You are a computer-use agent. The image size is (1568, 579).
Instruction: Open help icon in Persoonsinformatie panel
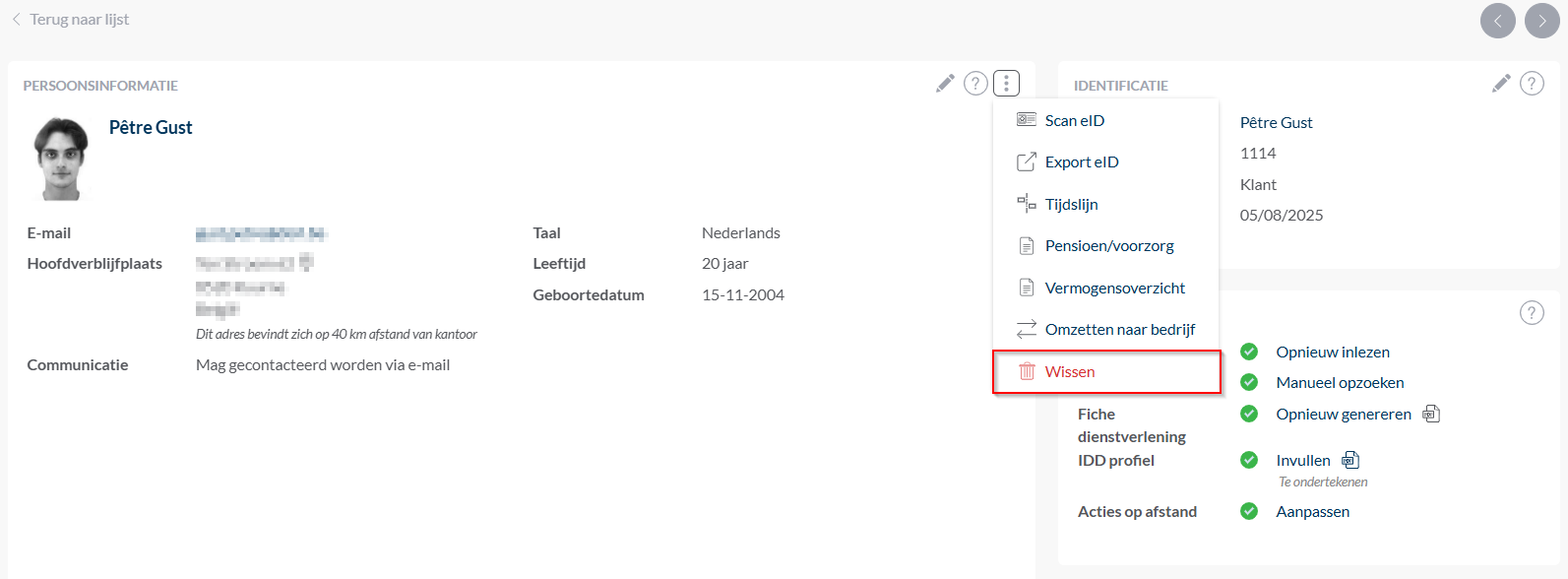pyautogui.click(x=975, y=84)
